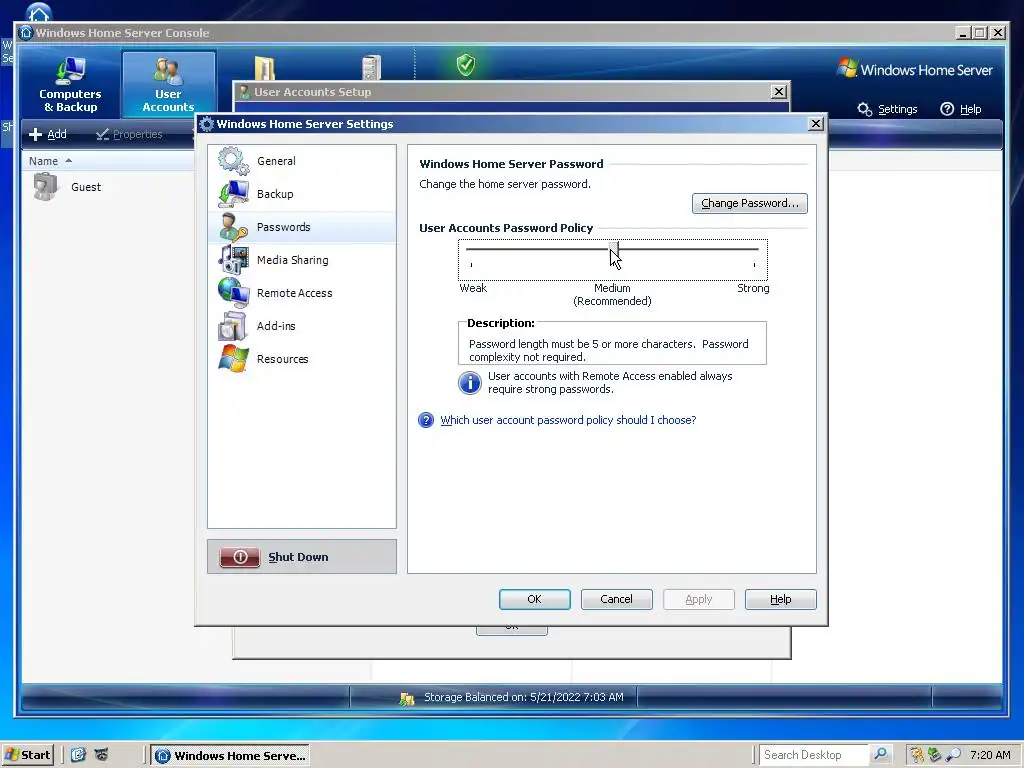Select the Media Sharing settings category
This screenshot has height=768, width=1024.
(x=302, y=260)
